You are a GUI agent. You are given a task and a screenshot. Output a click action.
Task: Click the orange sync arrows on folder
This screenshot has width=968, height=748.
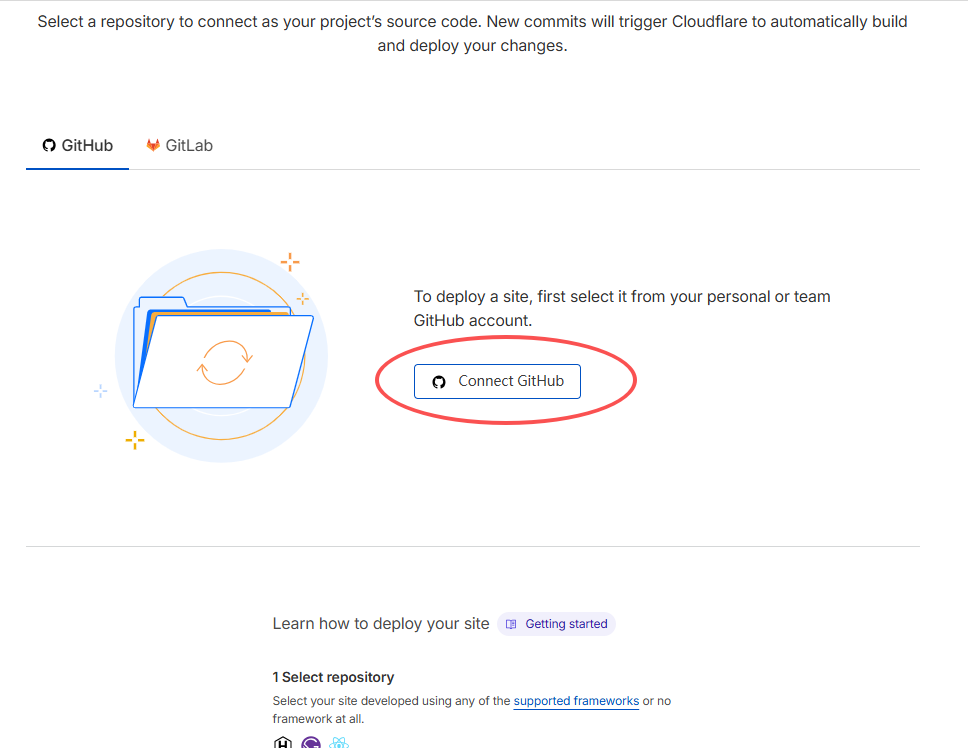click(x=225, y=362)
